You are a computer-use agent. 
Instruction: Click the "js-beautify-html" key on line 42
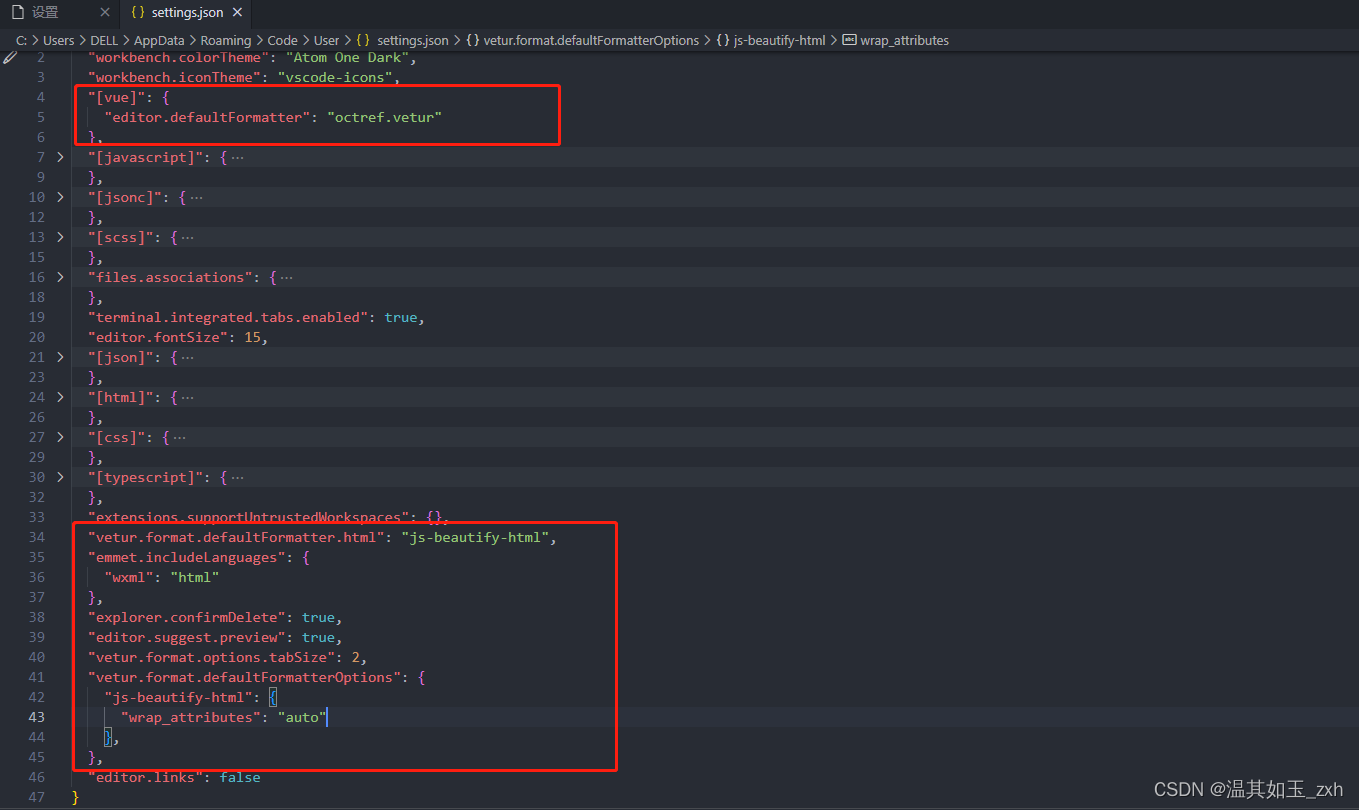point(178,697)
